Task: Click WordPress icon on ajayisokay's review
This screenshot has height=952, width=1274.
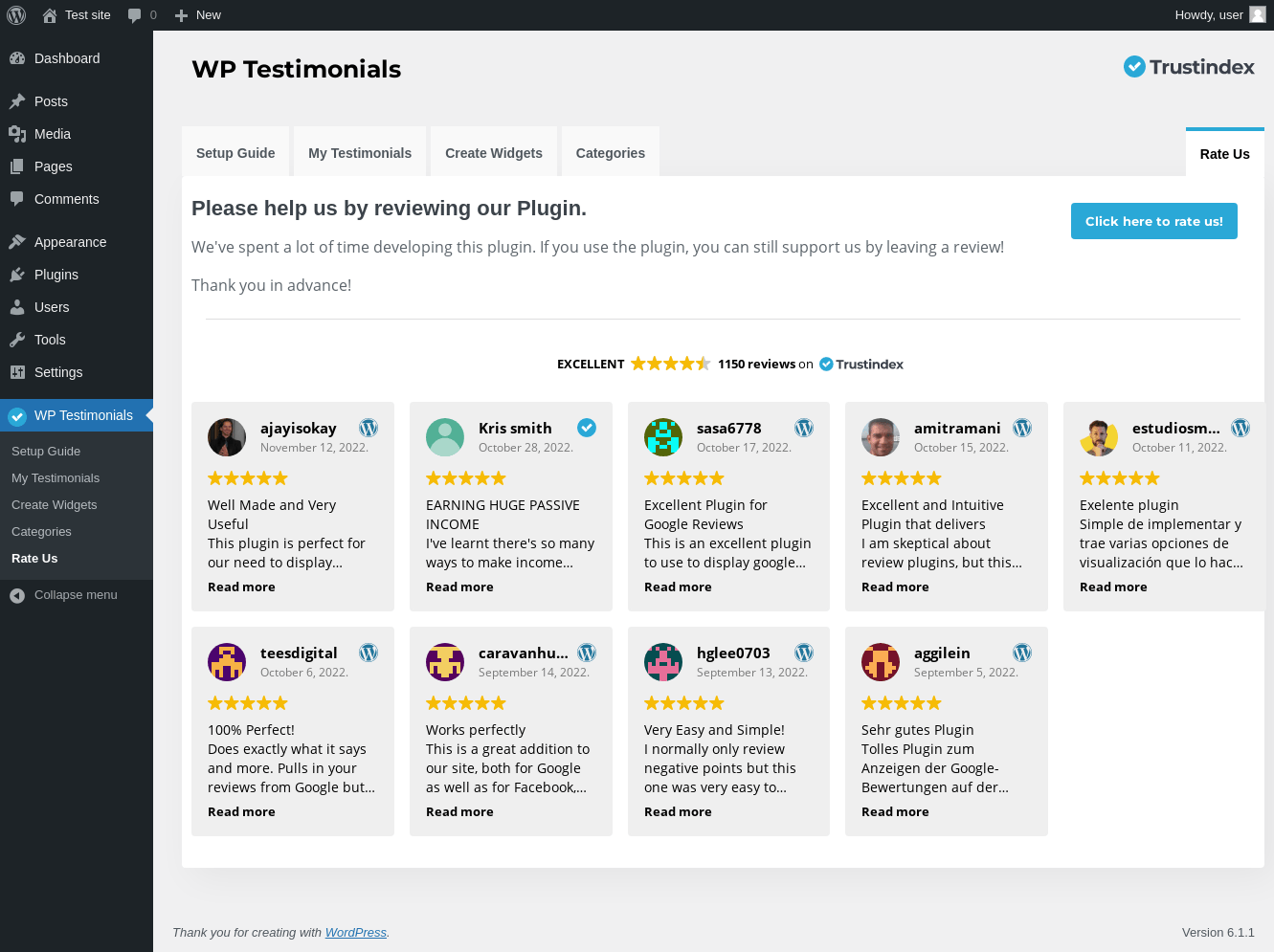Action: coord(369,428)
